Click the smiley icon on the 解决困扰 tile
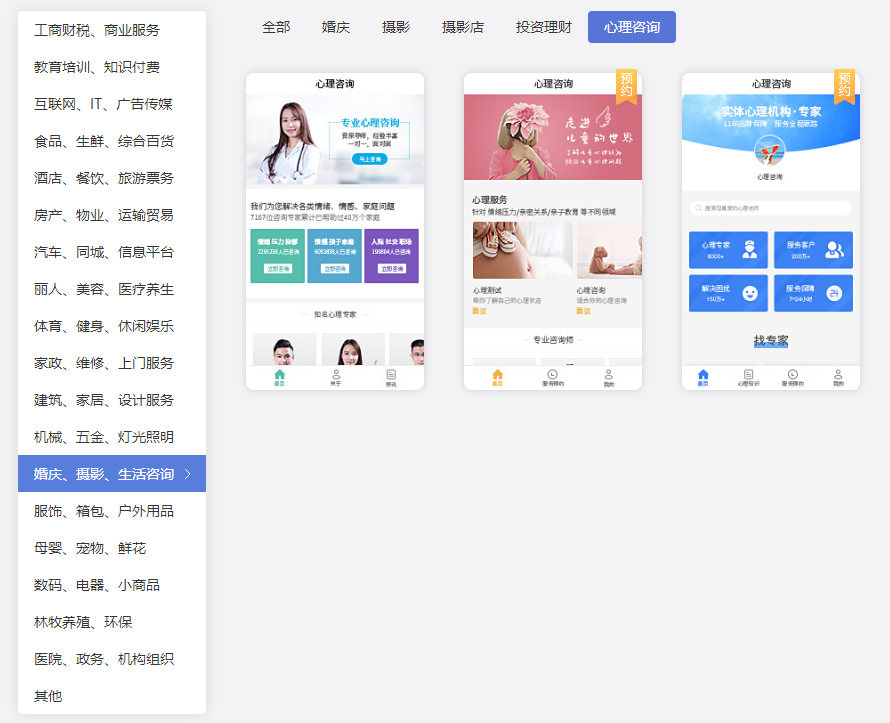Screen dimensions: 890x723 [x=750, y=293]
